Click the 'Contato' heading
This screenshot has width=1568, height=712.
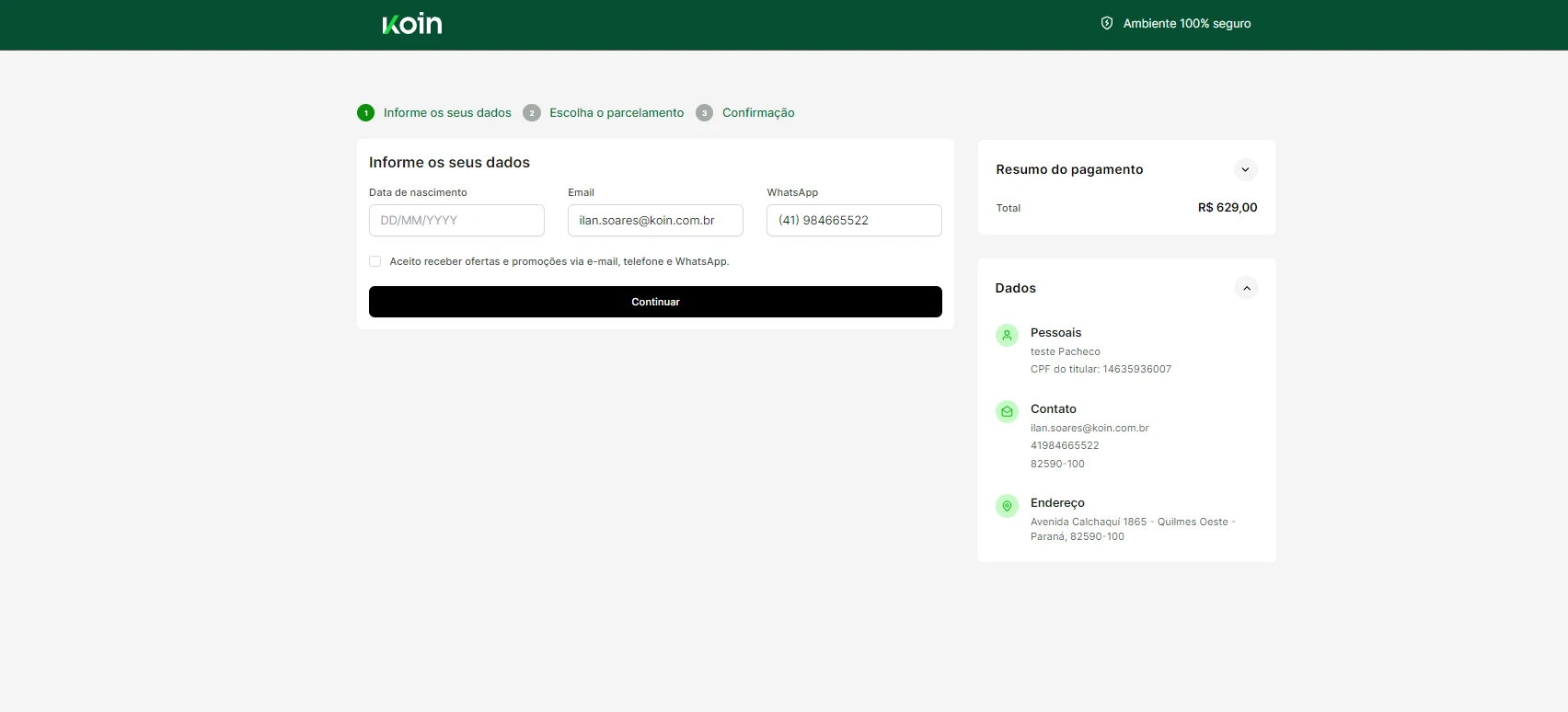[1054, 409]
